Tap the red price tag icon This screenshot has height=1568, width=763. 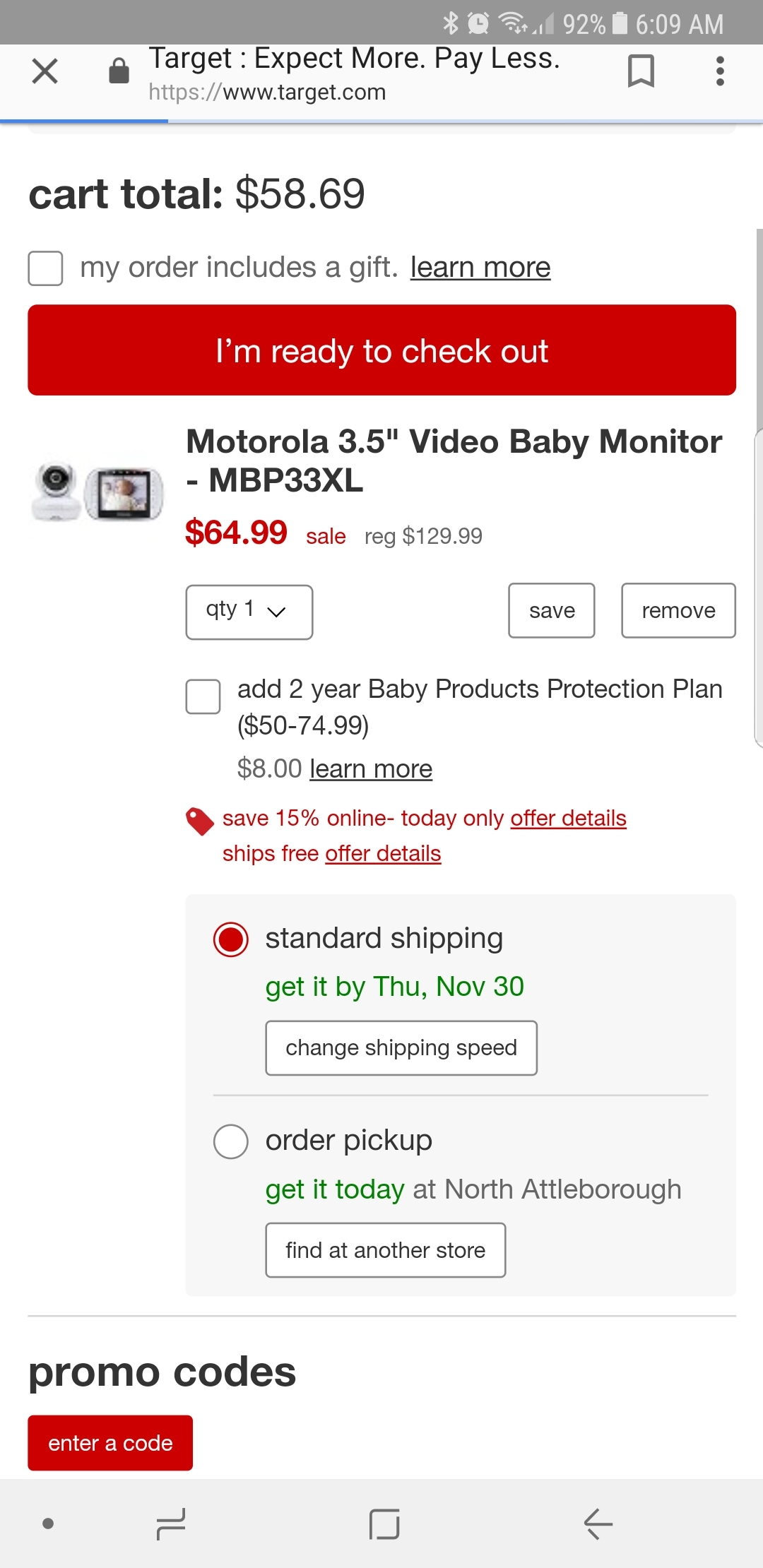tap(200, 821)
